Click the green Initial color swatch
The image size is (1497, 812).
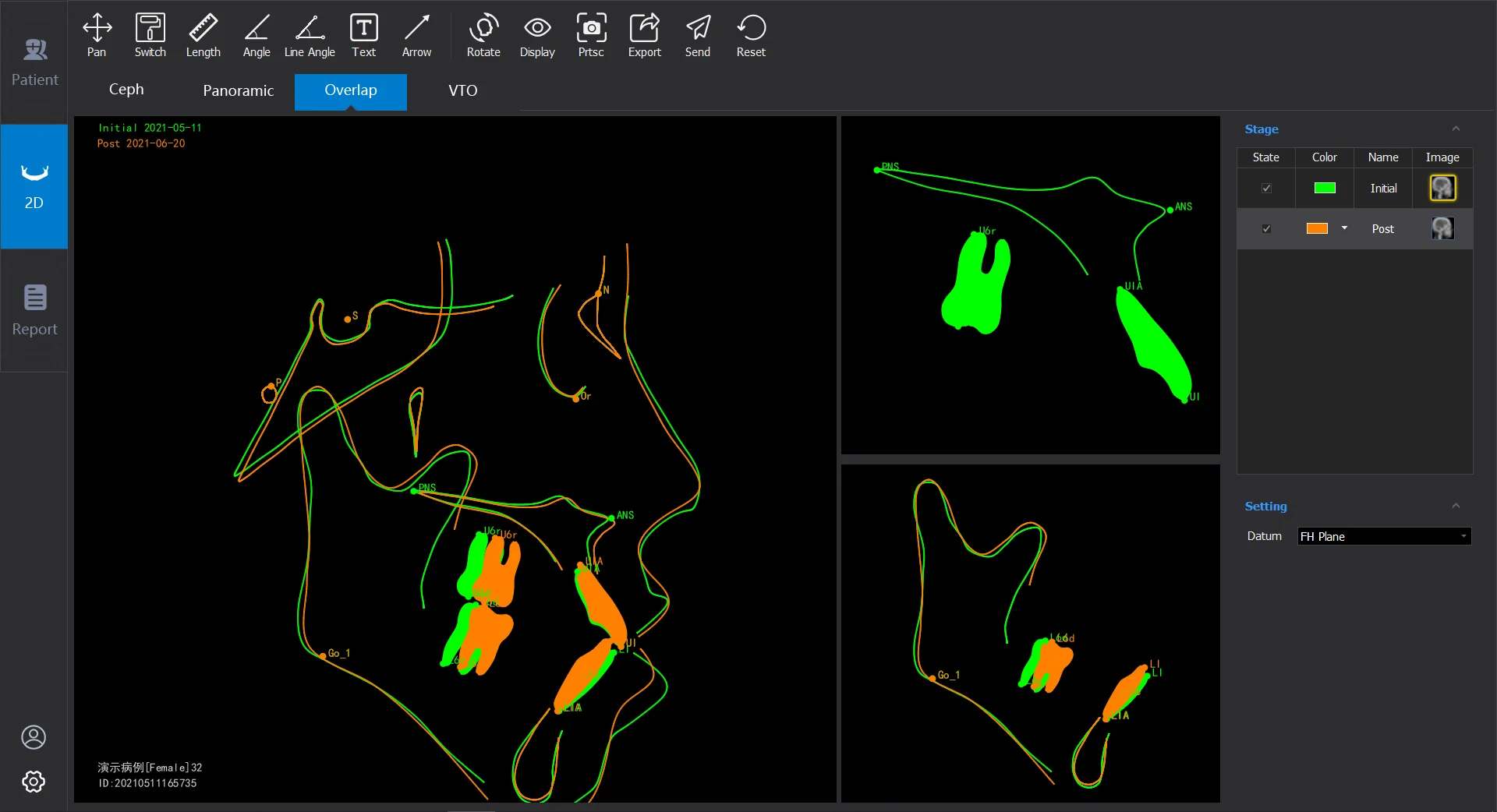(1324, 189)
